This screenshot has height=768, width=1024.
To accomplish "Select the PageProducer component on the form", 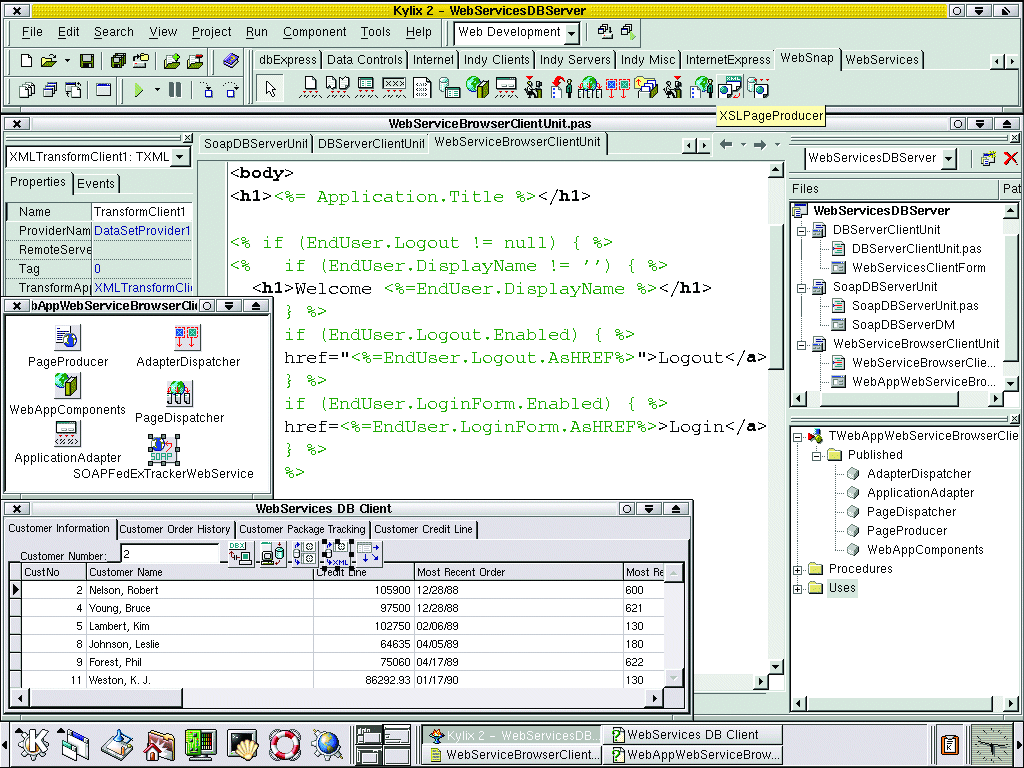I will tap(67, 338).
